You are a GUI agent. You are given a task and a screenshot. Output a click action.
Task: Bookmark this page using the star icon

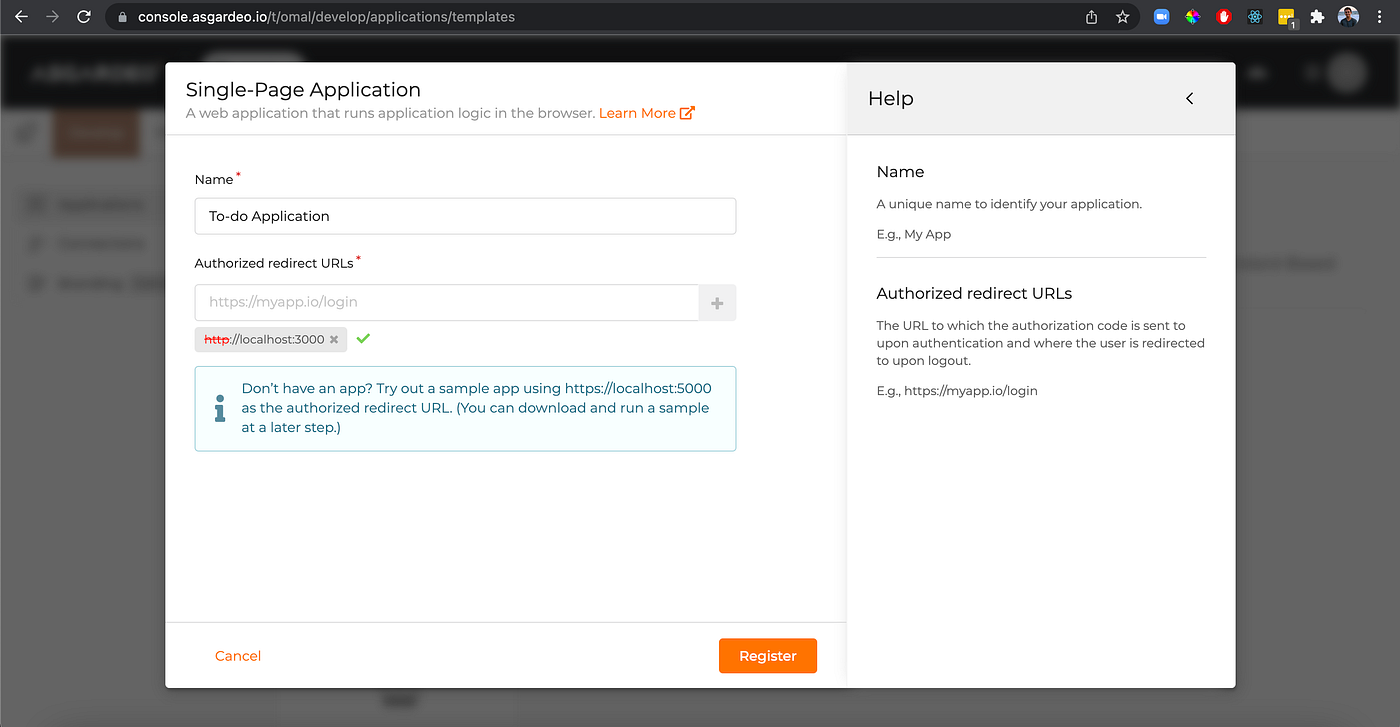pyautogui.click(x=1122, y=16)
